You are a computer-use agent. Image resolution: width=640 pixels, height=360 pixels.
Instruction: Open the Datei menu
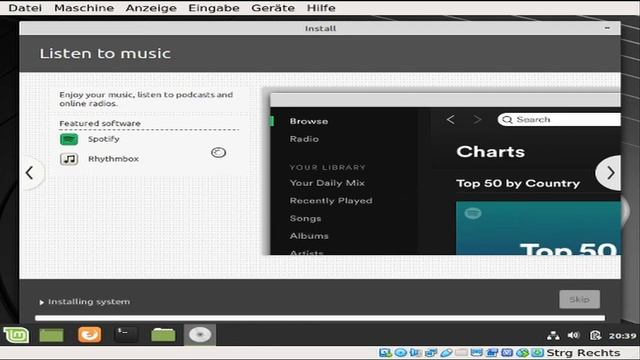pos(25,8)
